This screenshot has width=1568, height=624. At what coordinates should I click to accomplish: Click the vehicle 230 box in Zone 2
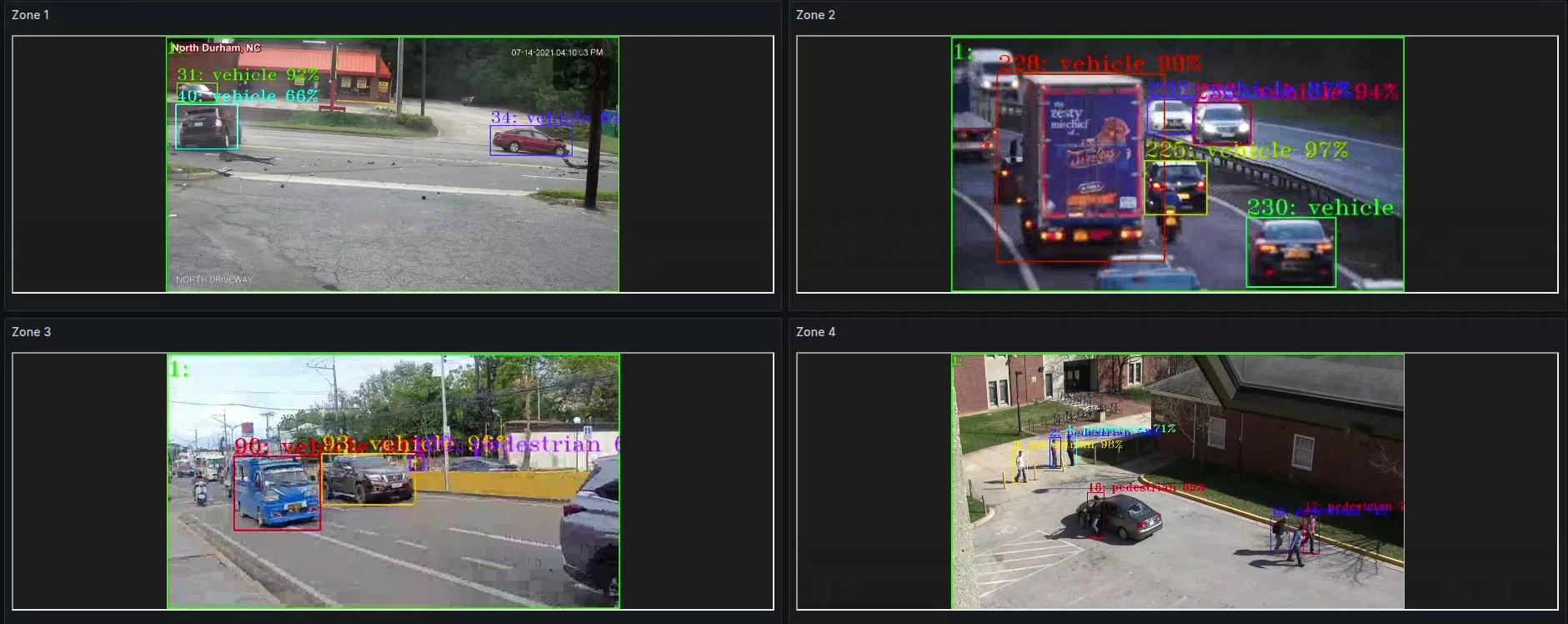tap(1290, 252)
